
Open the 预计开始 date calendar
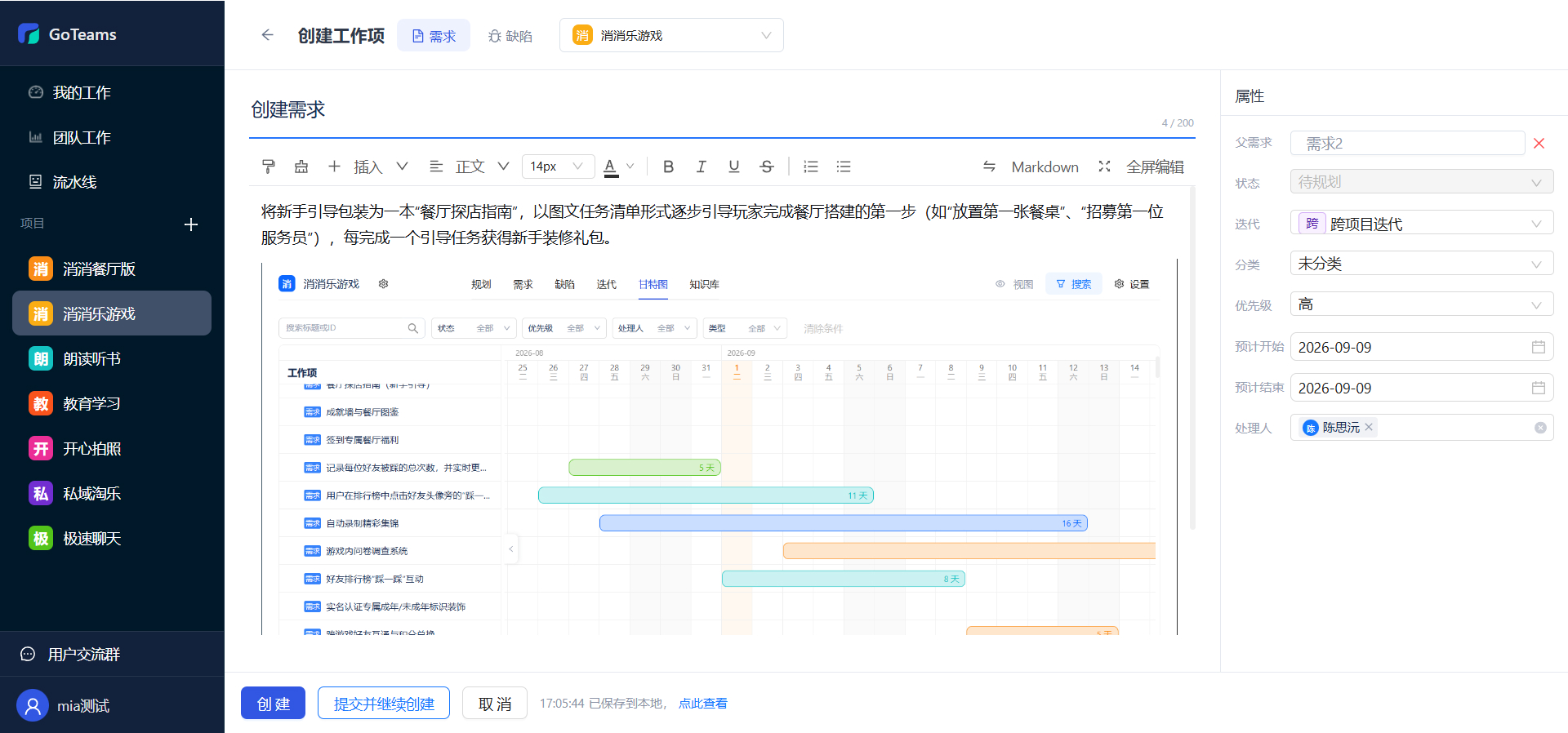(x=1539, y=347)
